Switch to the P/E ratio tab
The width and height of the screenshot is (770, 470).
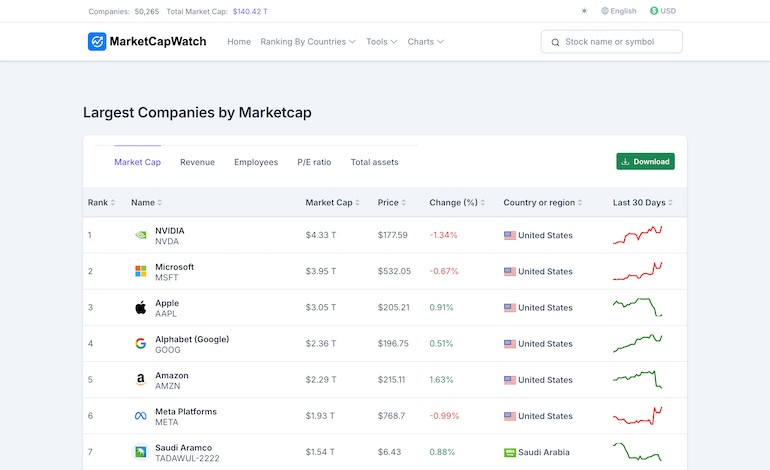[x=314, y=162]
